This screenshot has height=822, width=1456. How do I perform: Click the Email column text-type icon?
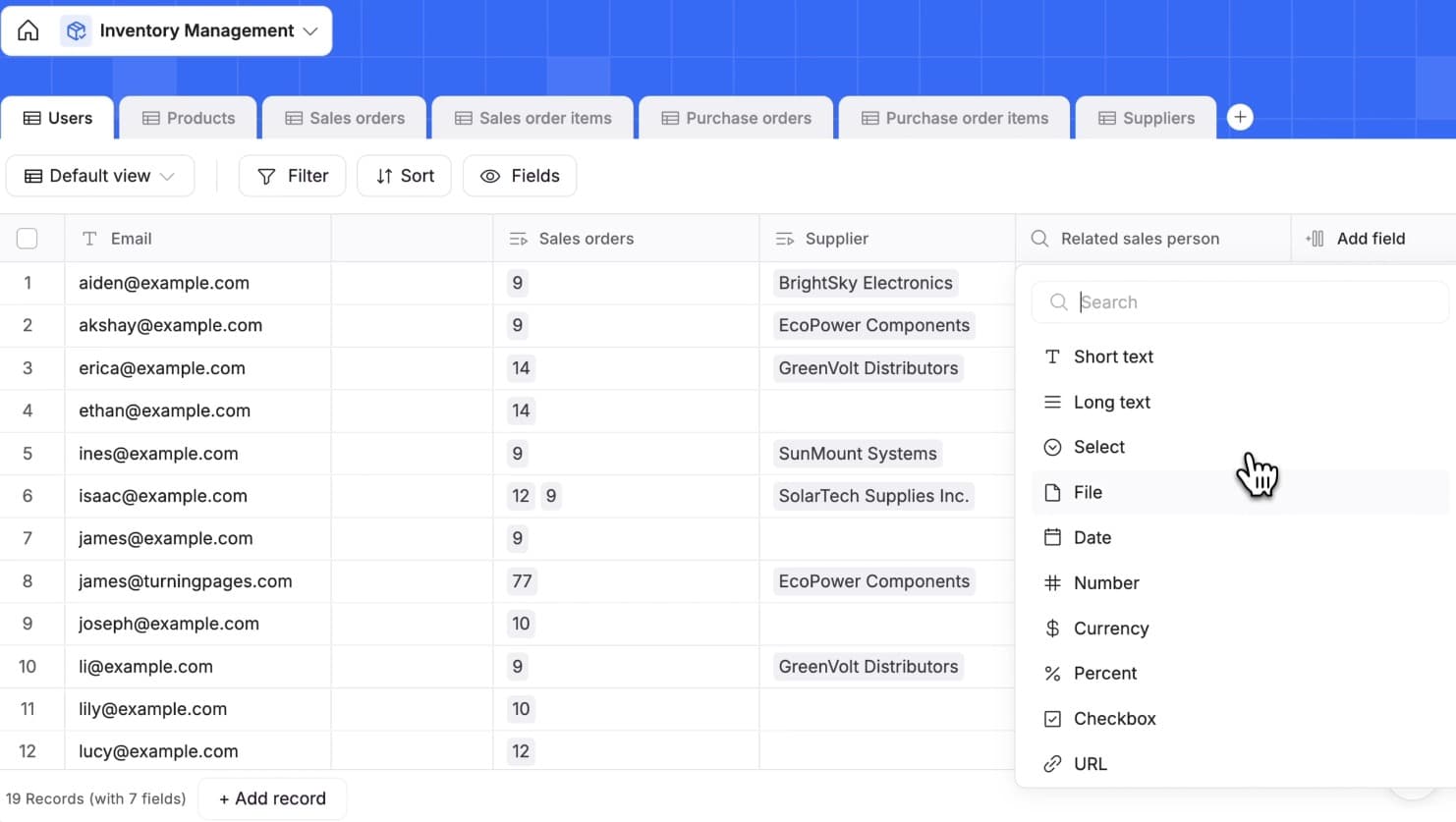(x=89, y=239)
